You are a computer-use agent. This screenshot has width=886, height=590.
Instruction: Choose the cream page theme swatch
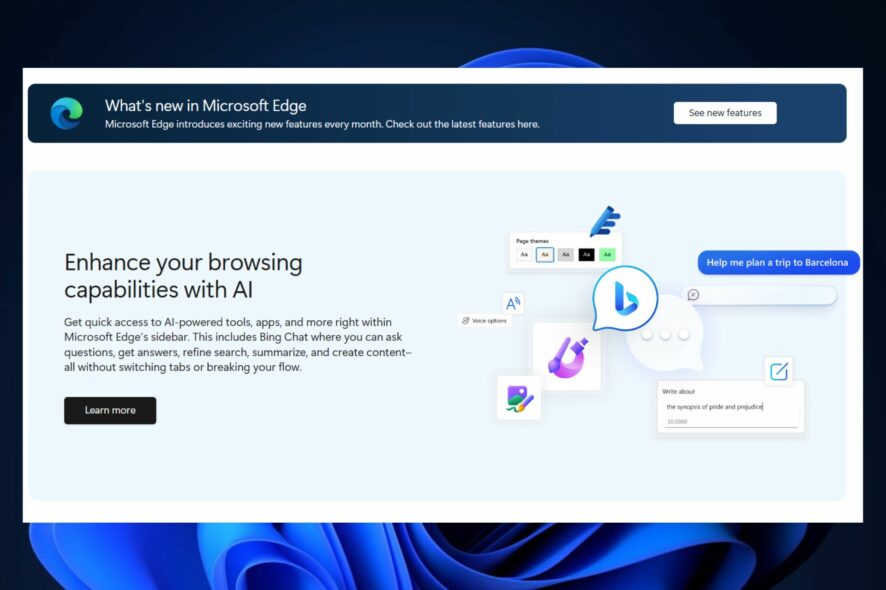(x=545, y=255)
